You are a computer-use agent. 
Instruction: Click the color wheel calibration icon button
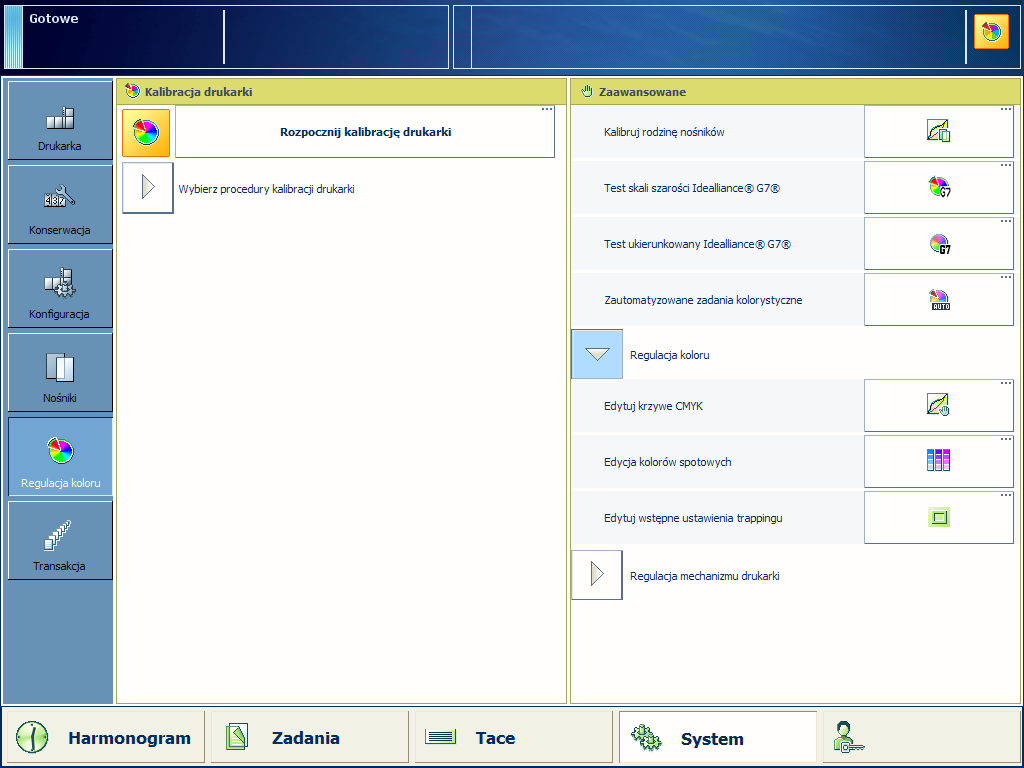[x=146, y=133]
